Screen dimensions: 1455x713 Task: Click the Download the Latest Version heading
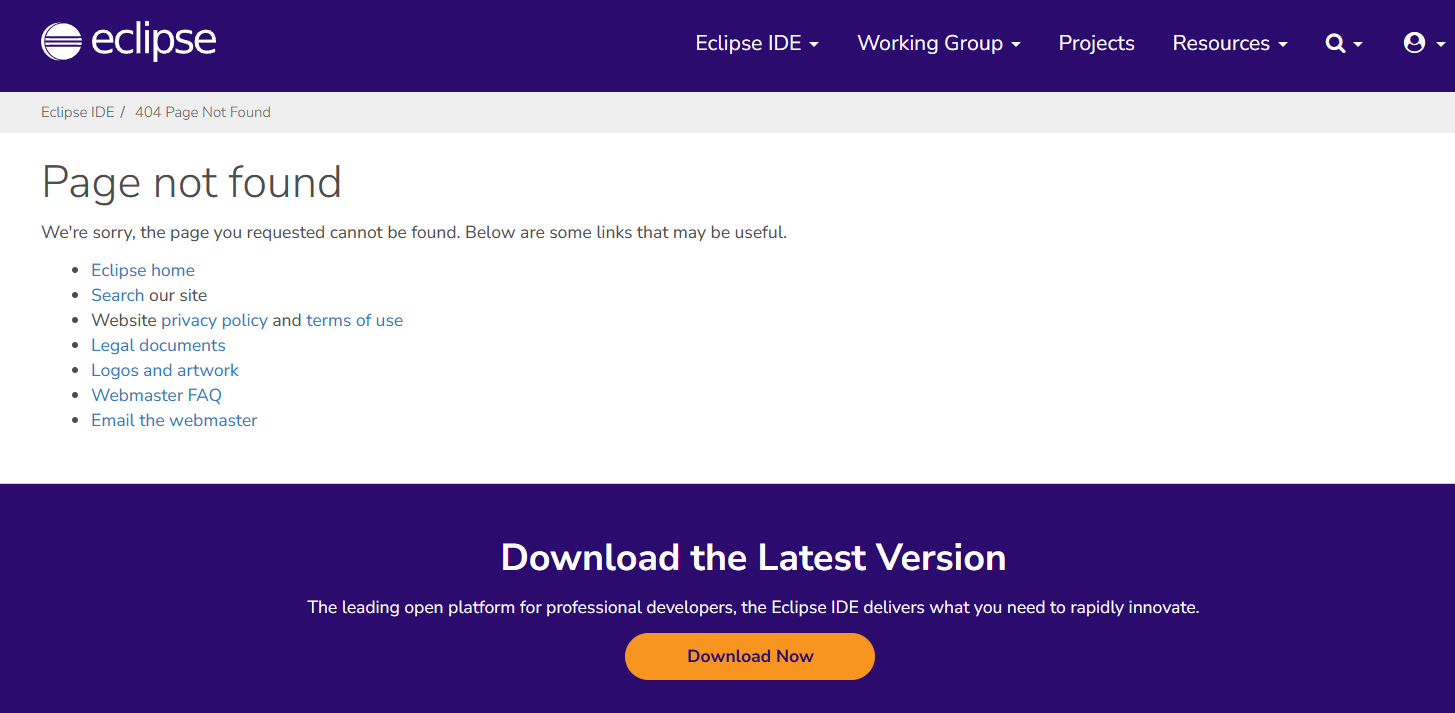[753, 557]
